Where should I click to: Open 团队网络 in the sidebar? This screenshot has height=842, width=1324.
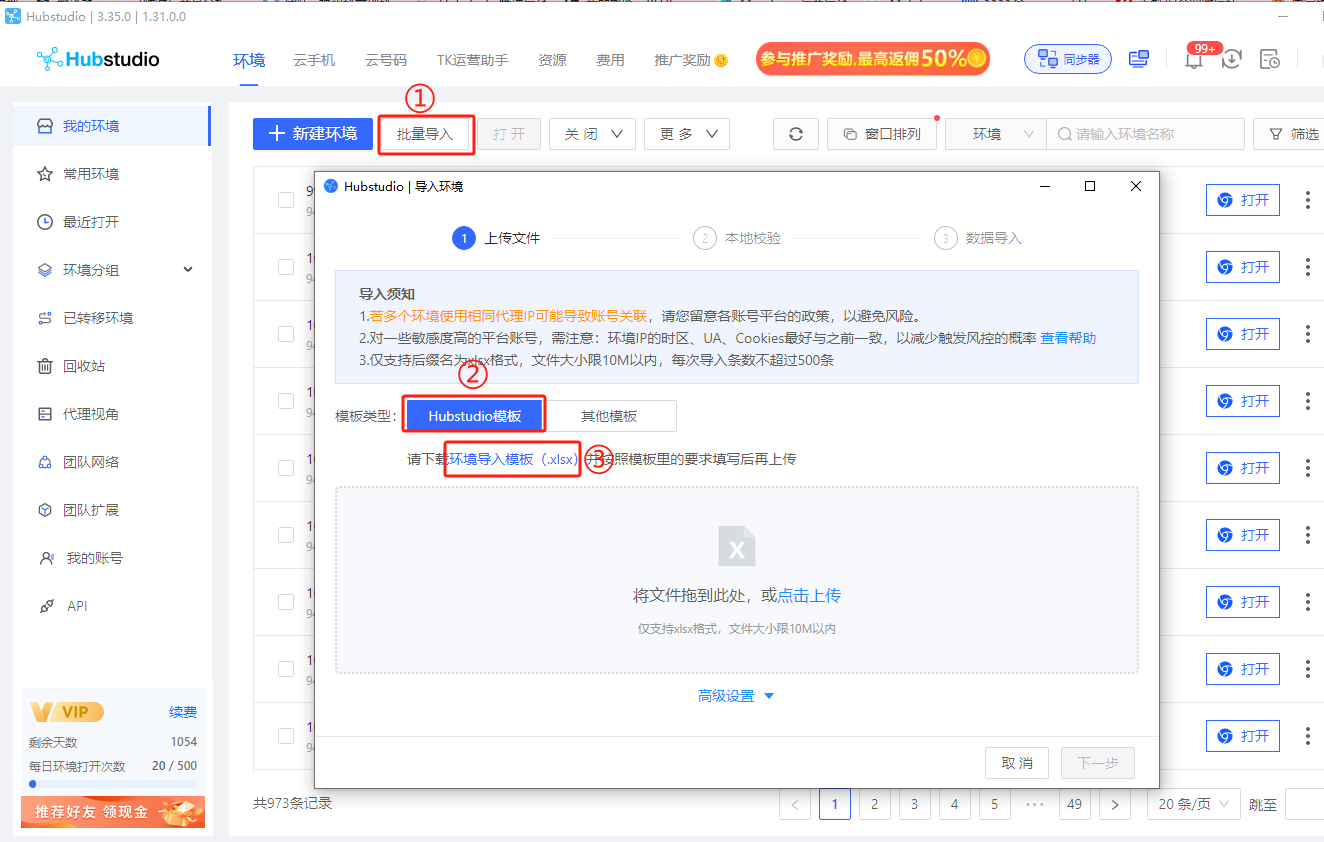(x=110, y=462)
